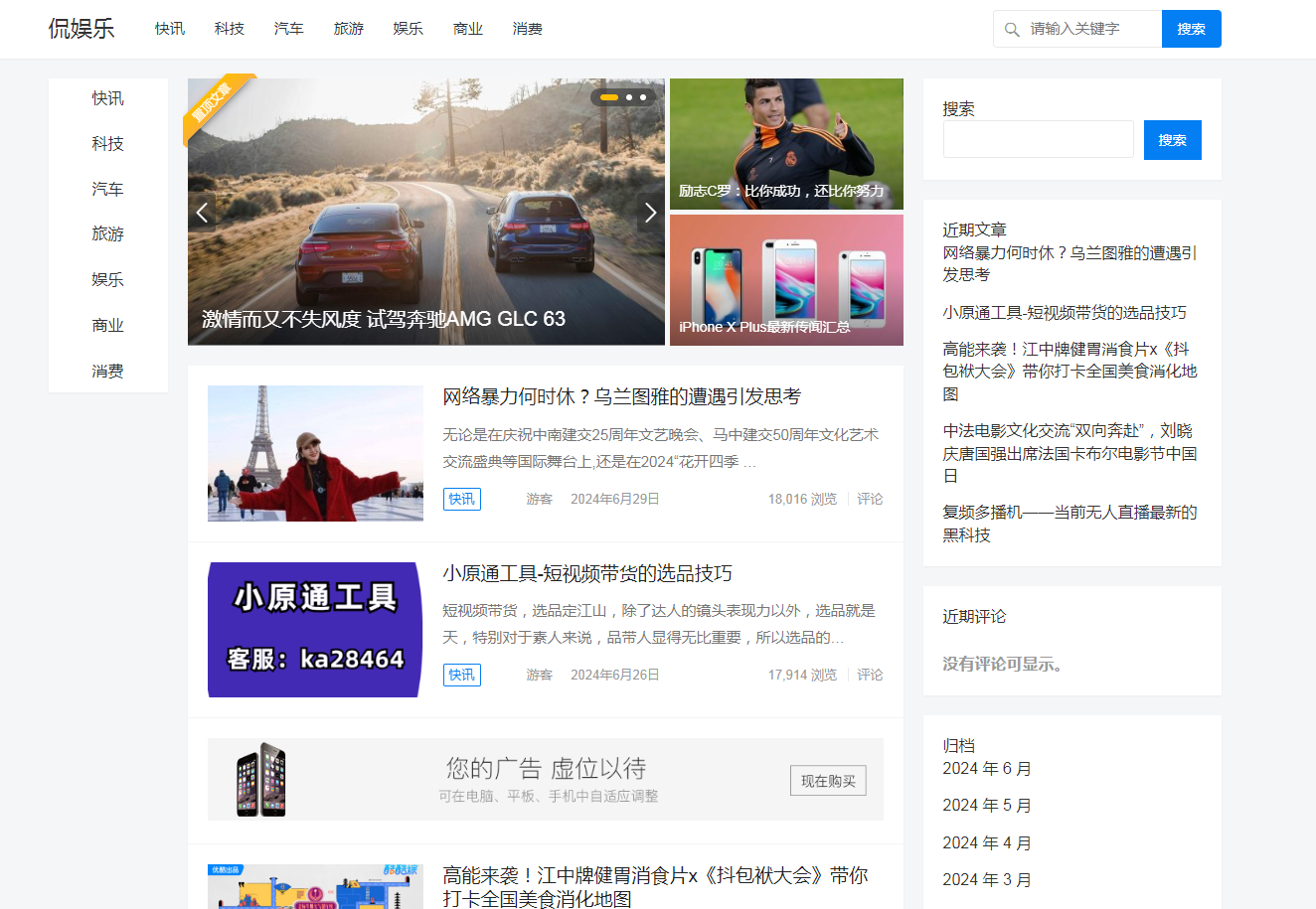Open recent post 高能来袭！江中牌 in sidebar
1316x909 pixels.
1069,372
